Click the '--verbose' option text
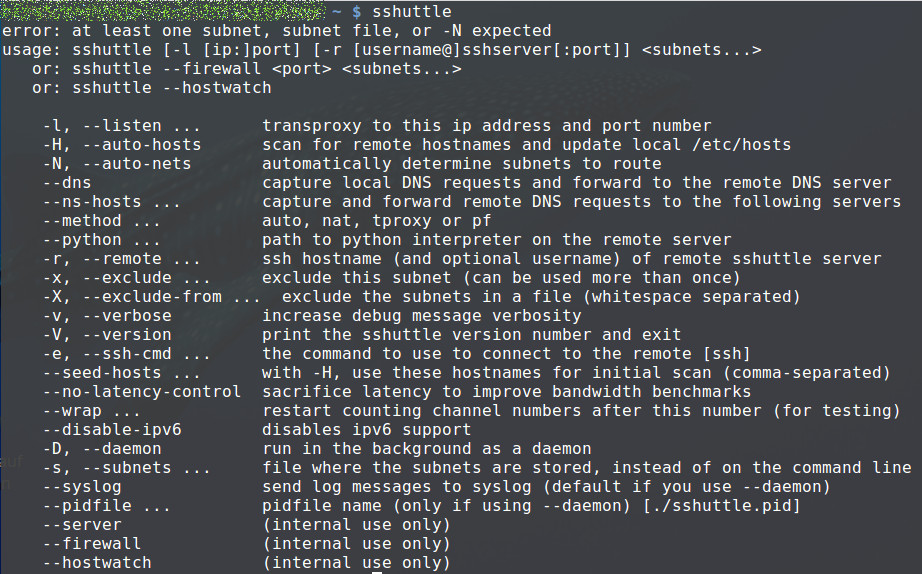 point(127,316)
